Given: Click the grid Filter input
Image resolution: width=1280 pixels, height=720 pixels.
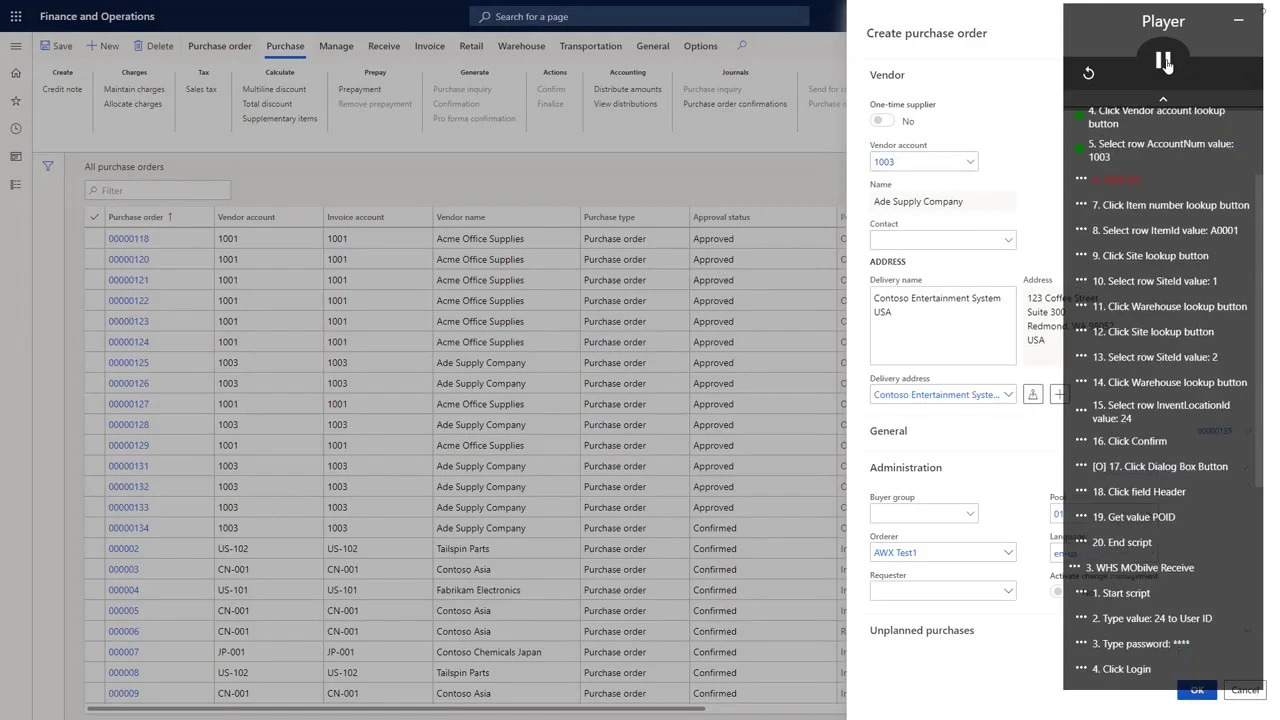Looking at the screenshot, I should pos(158,191).
